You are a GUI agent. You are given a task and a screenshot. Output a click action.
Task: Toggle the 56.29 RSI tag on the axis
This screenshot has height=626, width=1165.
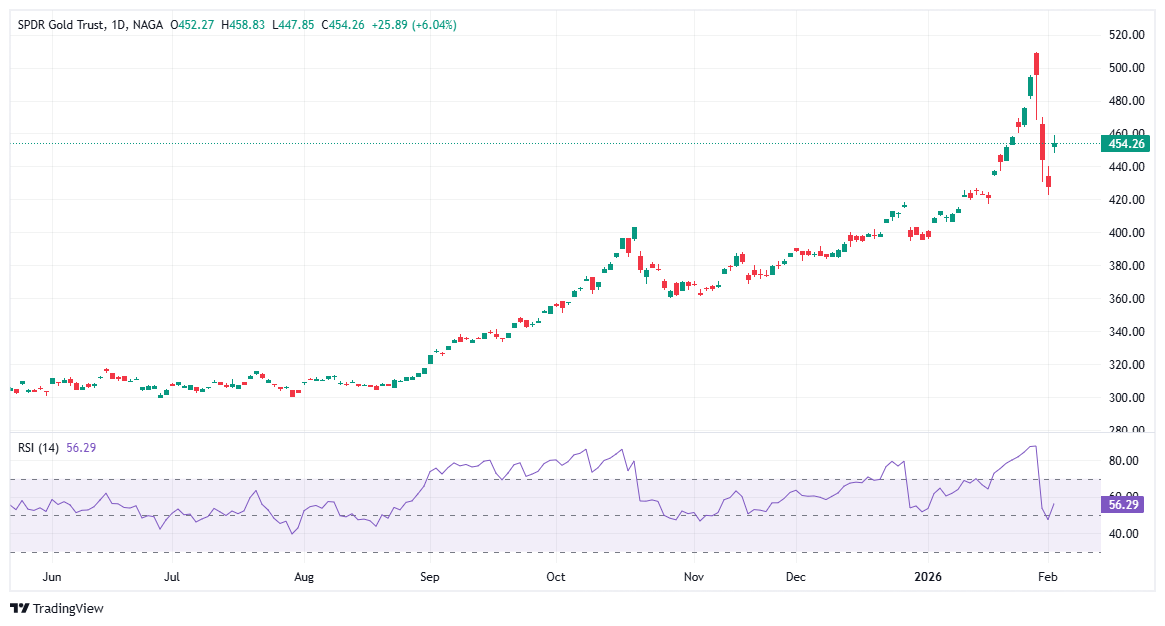tap(1122, 506)
